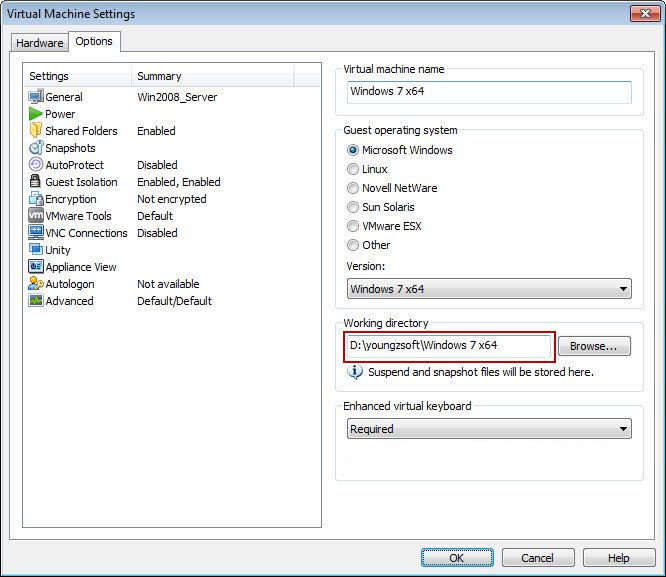Click 'Not encrypted' summary text
The height and width of the screenshot is (577, 666).
(x=172, y=199)
